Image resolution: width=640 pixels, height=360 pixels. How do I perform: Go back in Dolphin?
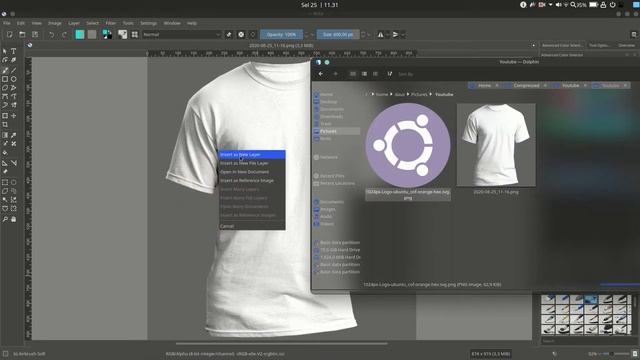[x=321, y=74]
